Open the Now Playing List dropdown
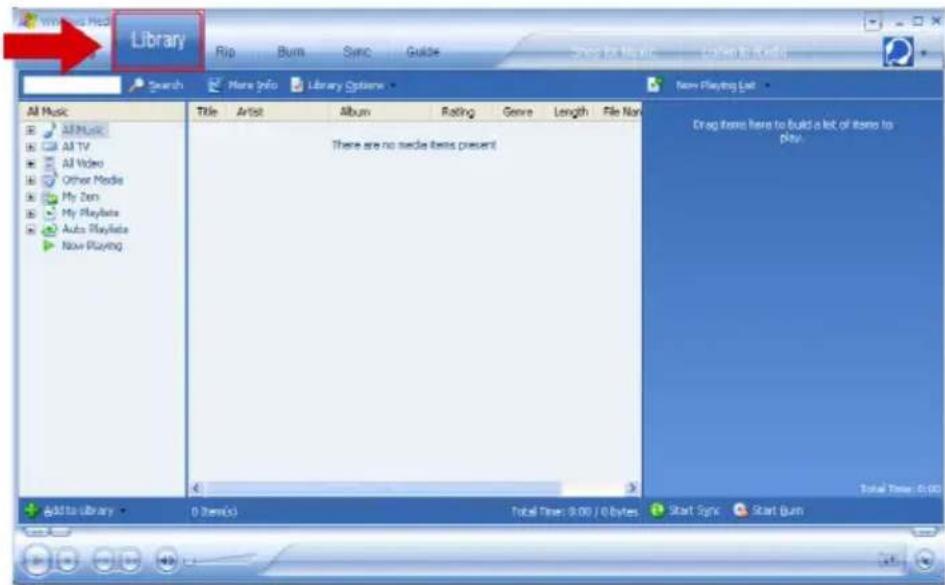This screenshot has height=585, width=945. [x=723, y=86]
